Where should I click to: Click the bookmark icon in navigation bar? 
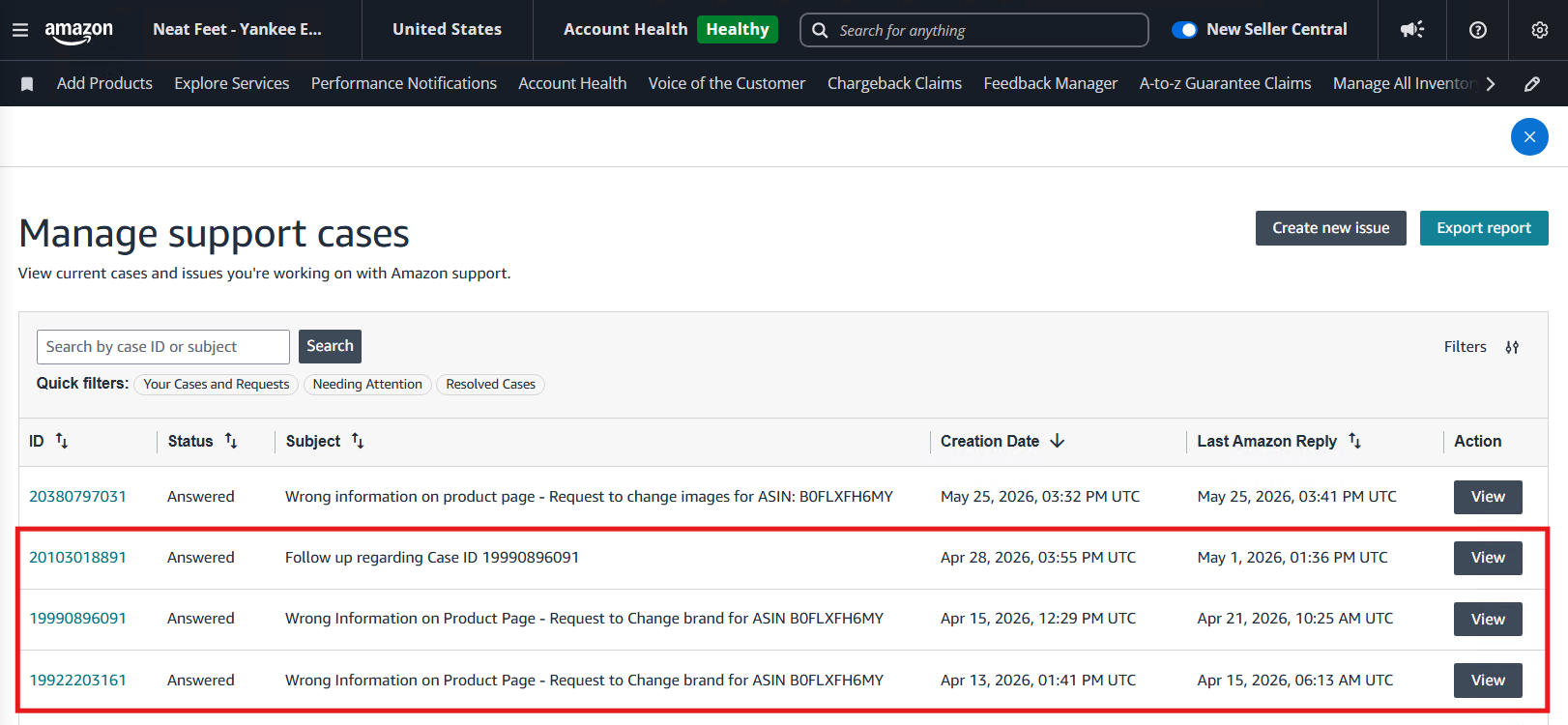[27, 84]
